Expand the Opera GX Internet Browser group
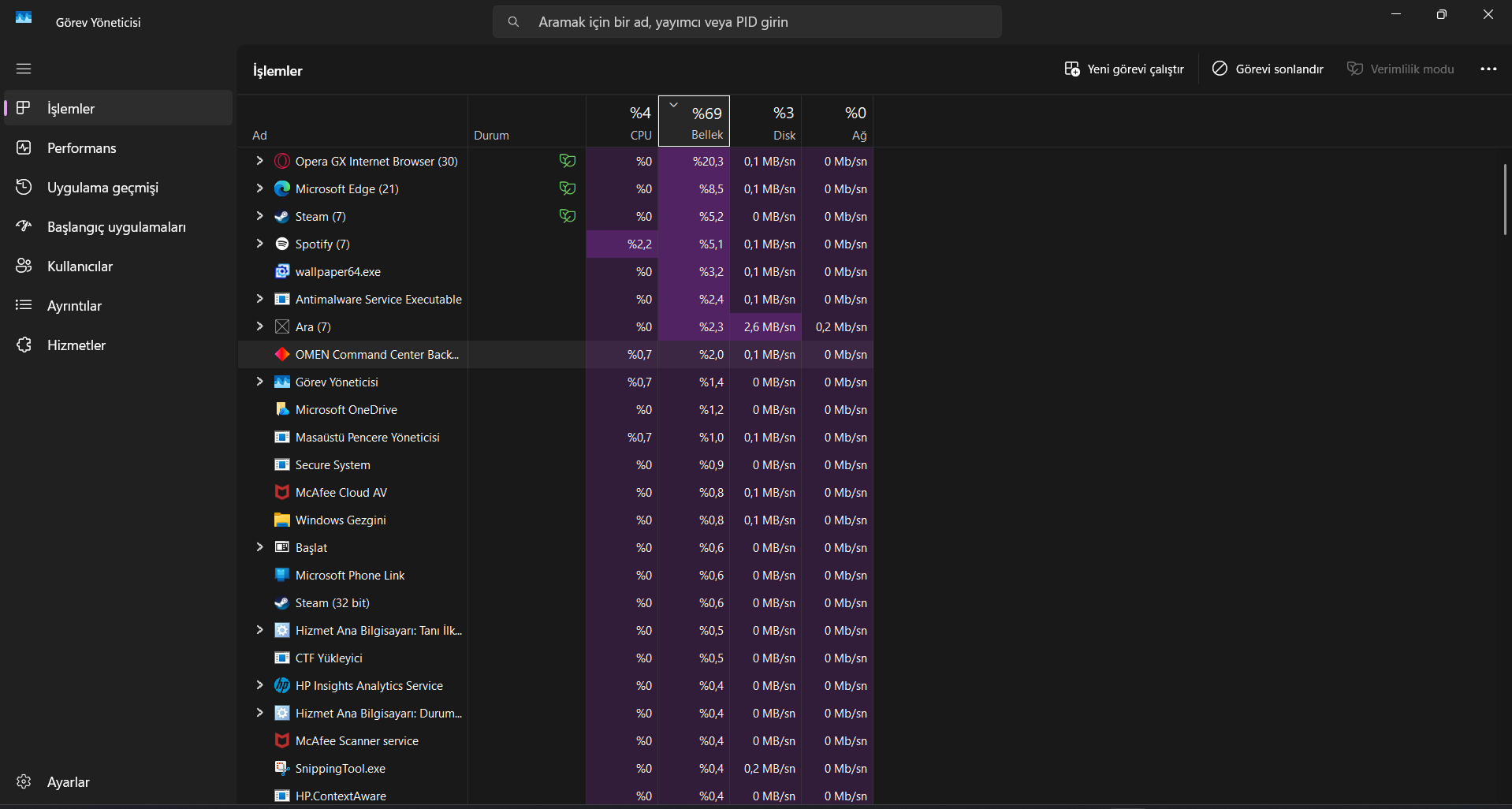 pyautogui.click(x=259, y=161)
